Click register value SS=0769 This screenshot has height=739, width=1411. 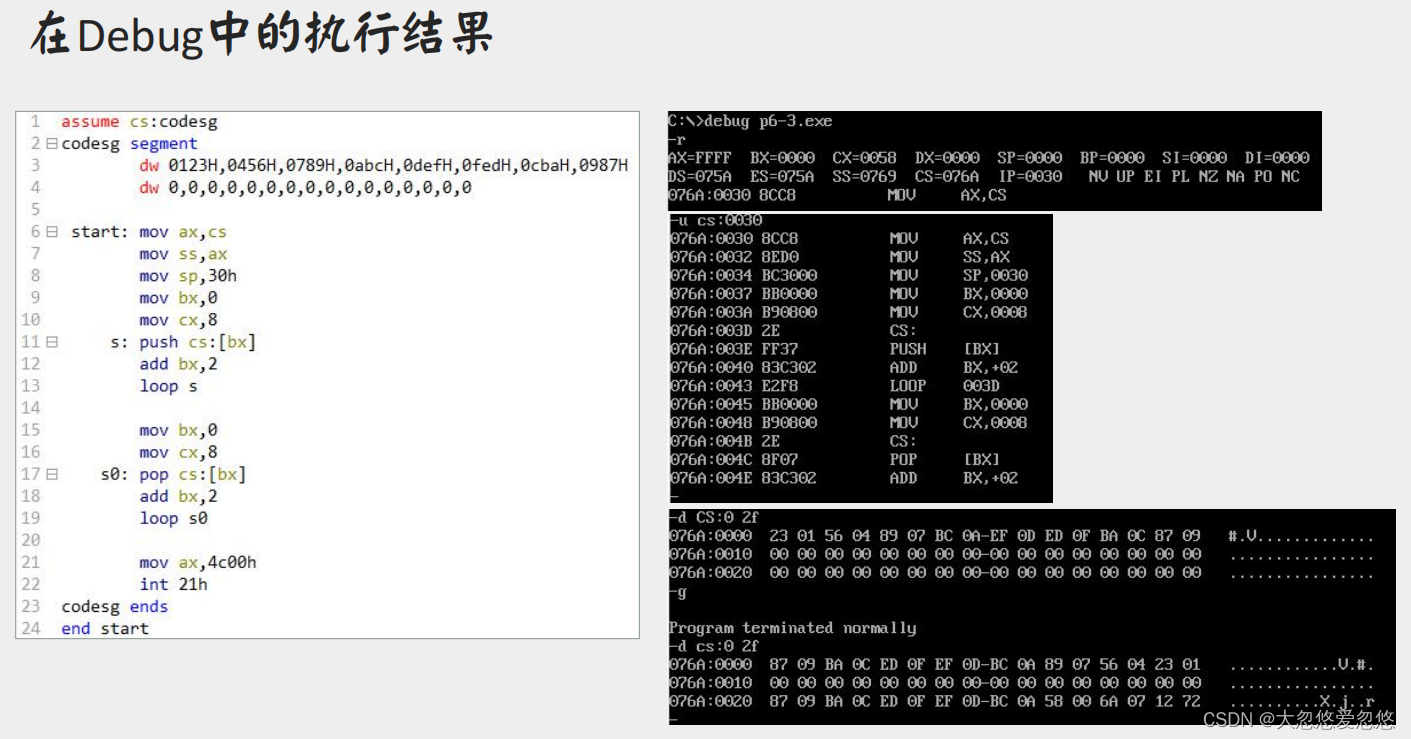point(865,176)
